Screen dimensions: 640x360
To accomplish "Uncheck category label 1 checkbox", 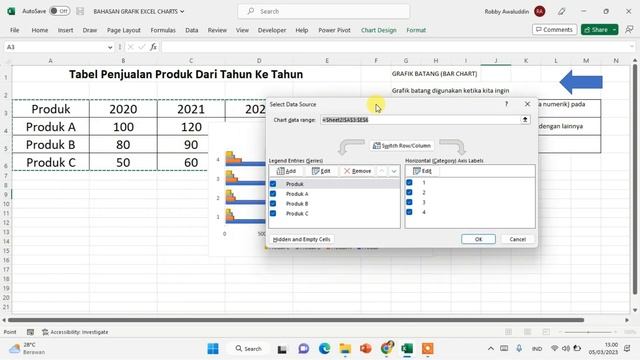I will click(409, 182).
